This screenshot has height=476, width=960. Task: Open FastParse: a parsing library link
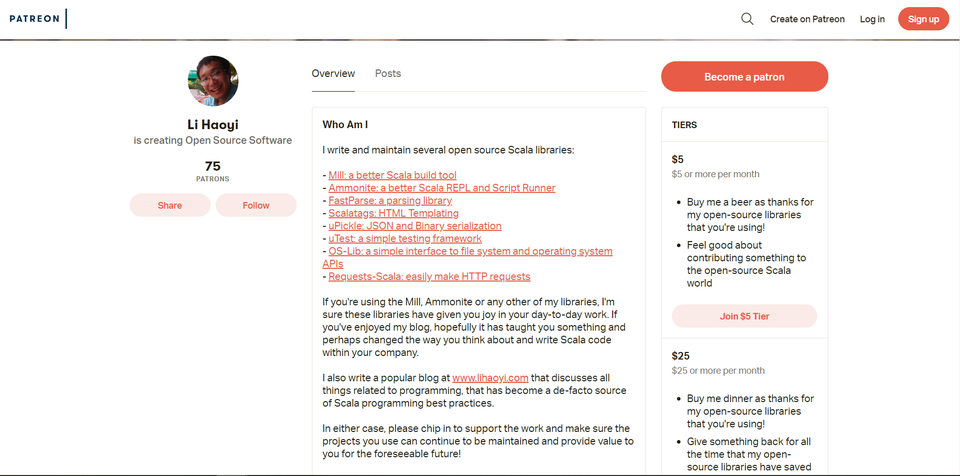(390, 200)
